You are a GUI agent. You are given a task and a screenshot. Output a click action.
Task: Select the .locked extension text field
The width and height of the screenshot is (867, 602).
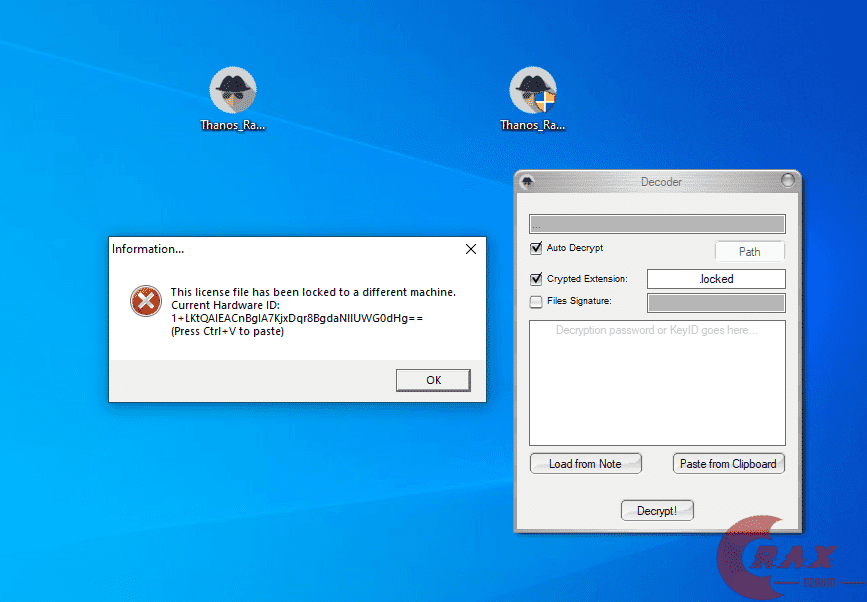pos(716,278)
